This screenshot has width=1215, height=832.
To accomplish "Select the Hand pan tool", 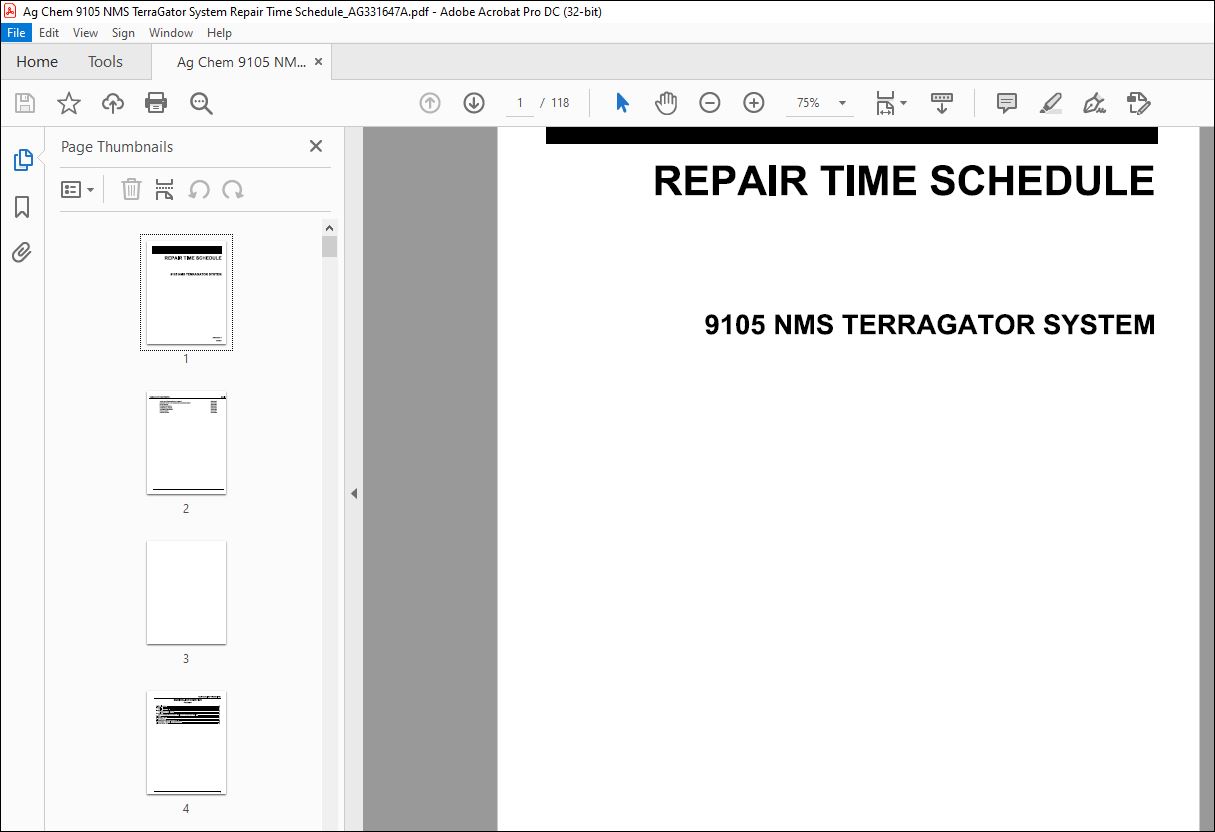I will (x=666, y=103).
